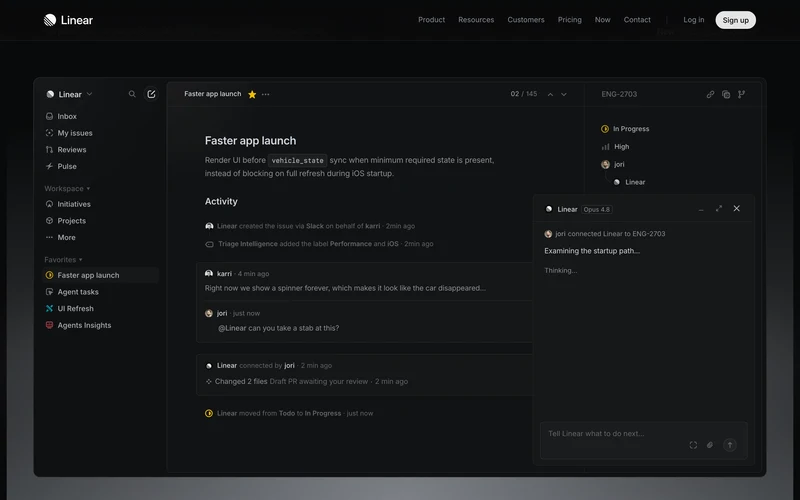Click the attachment paperclip icon in the chat input
Screen dimensions: 800x500
(710, 445)
